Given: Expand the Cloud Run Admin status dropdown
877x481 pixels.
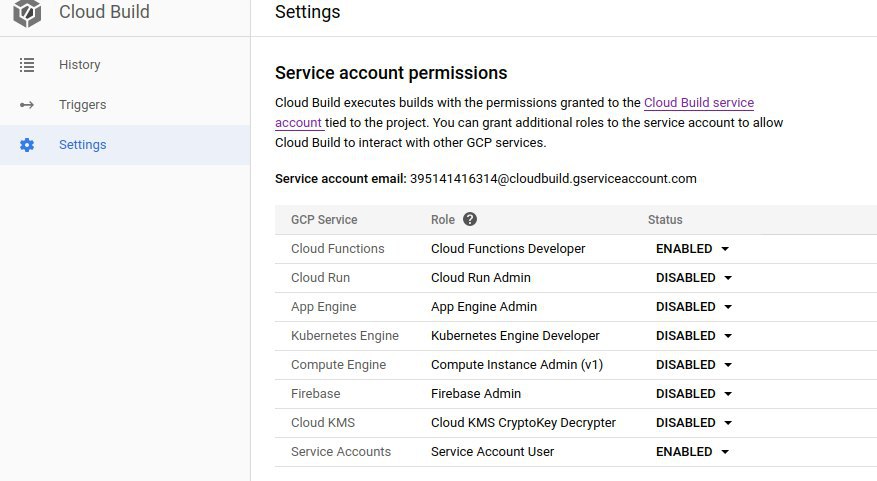Looking at the screenshot, I should [x=694, y=278].
